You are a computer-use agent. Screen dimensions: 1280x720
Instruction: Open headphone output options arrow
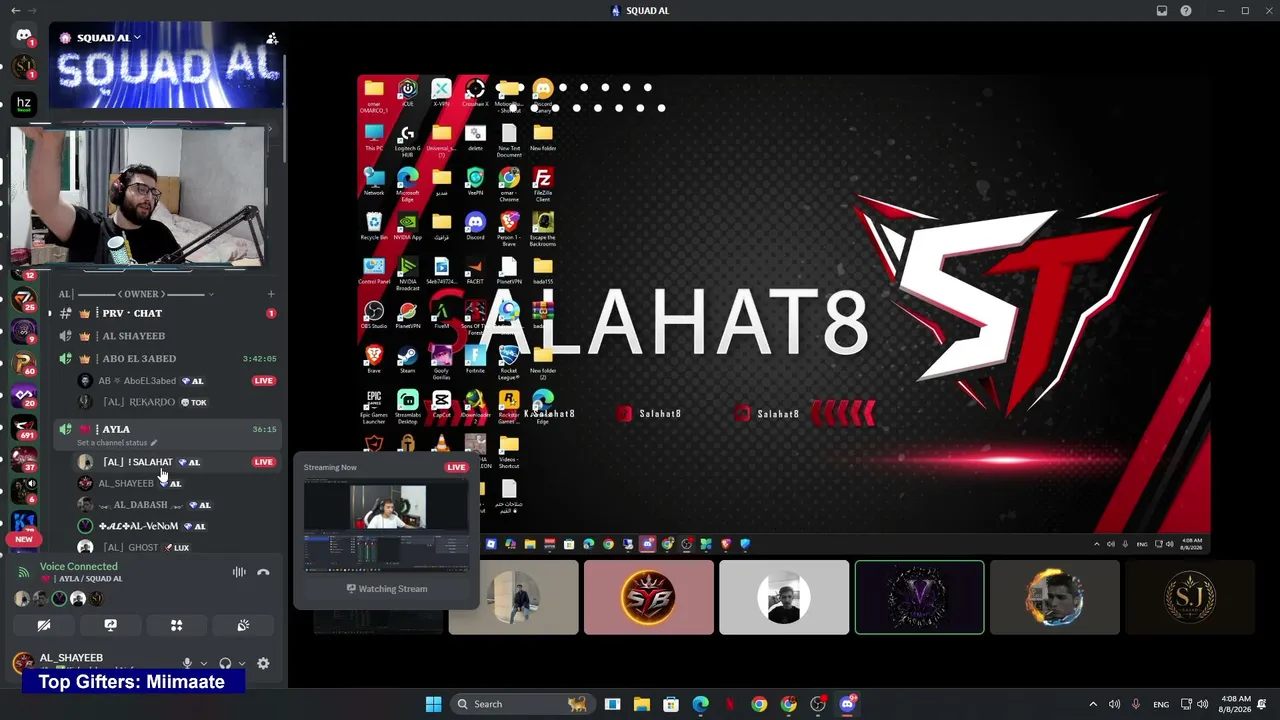(x=242, y=663)
